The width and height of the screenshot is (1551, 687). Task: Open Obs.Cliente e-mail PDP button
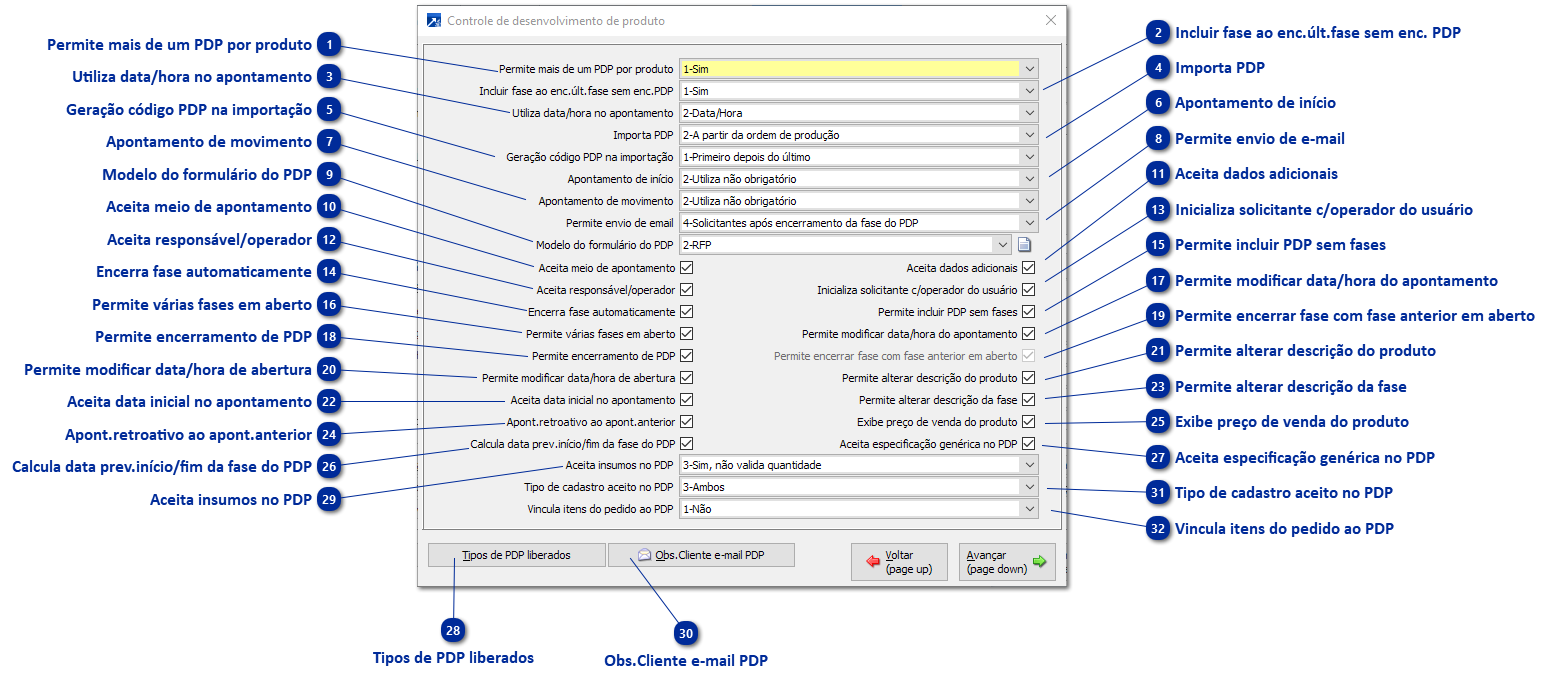tap(701, 555)
